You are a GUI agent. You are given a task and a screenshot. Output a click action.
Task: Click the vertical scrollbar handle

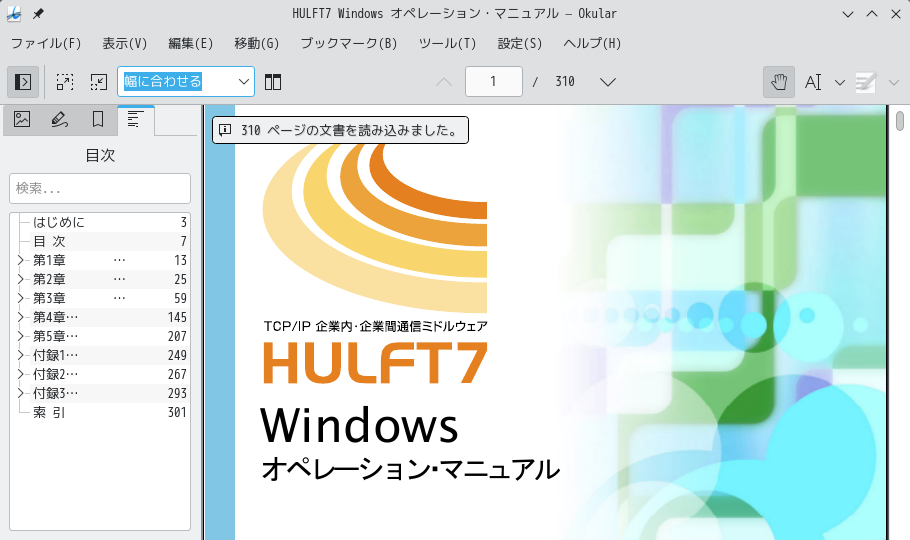pos(900,121)
